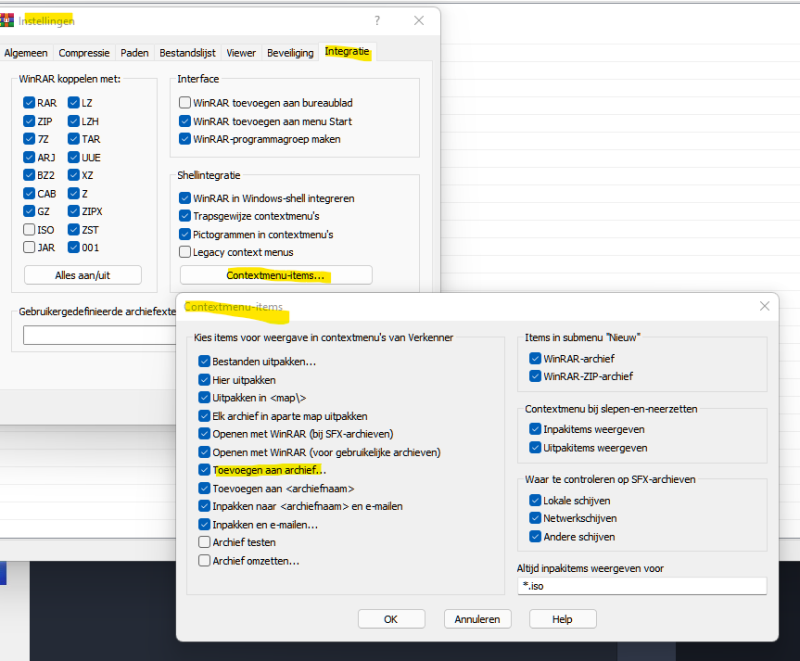The height and width of the screenshot is (661, 800).
Task: Toggle the XZ checkbox
Action: tap(73, 175)
